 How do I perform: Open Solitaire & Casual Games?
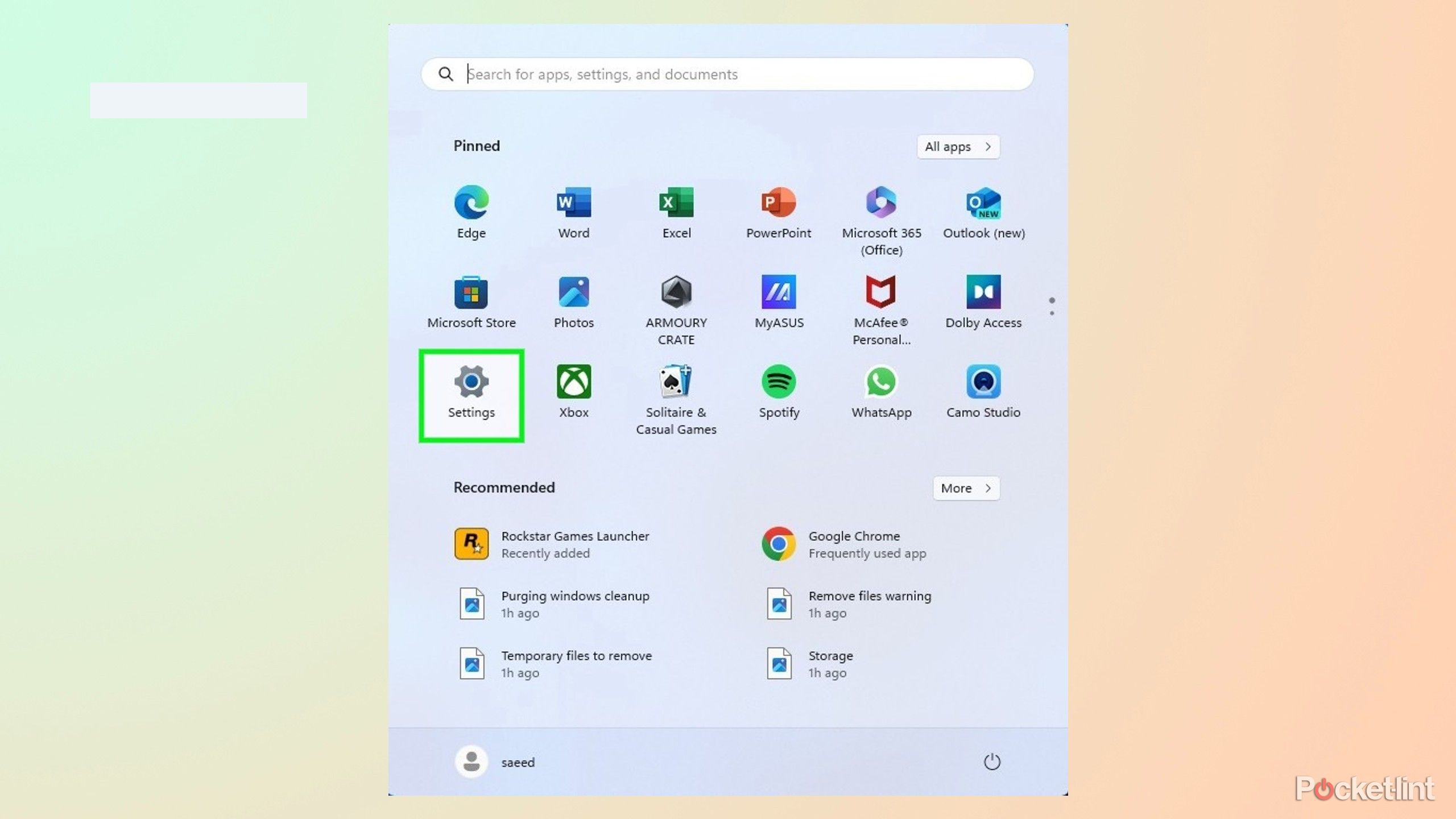(x=676, y=400)
